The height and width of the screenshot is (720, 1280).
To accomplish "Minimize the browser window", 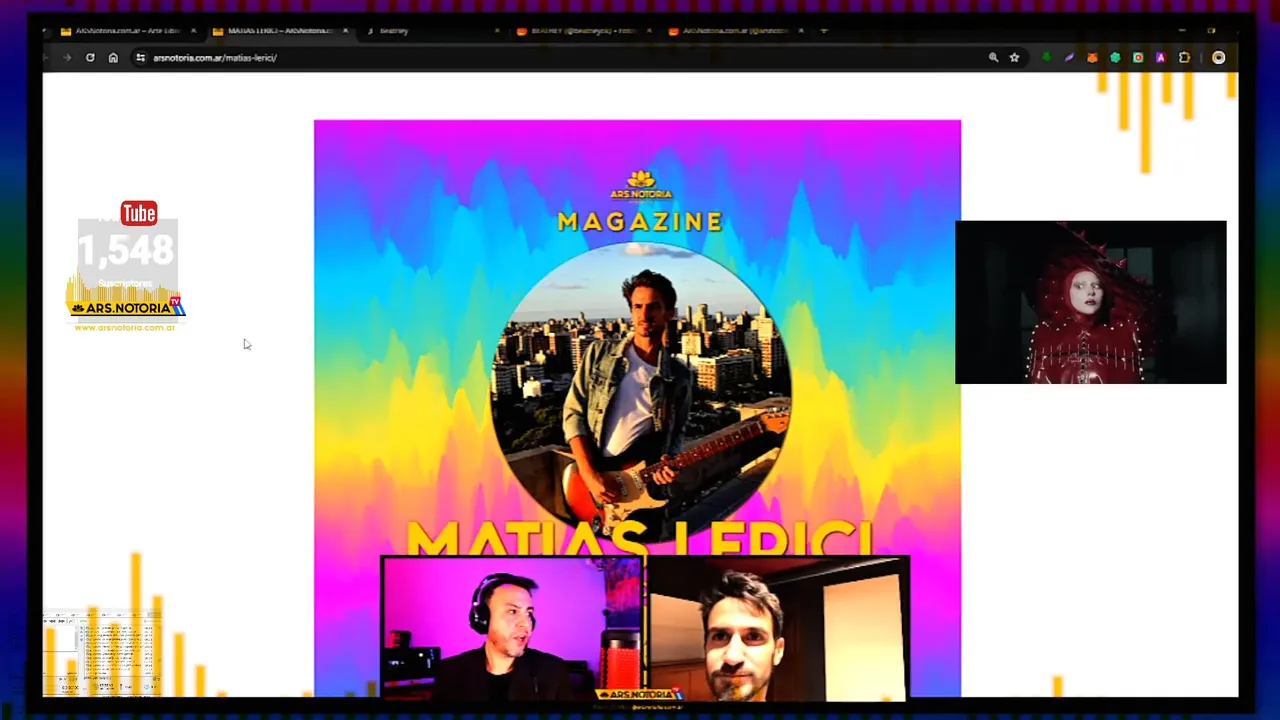I will [x=1181, y=31].
